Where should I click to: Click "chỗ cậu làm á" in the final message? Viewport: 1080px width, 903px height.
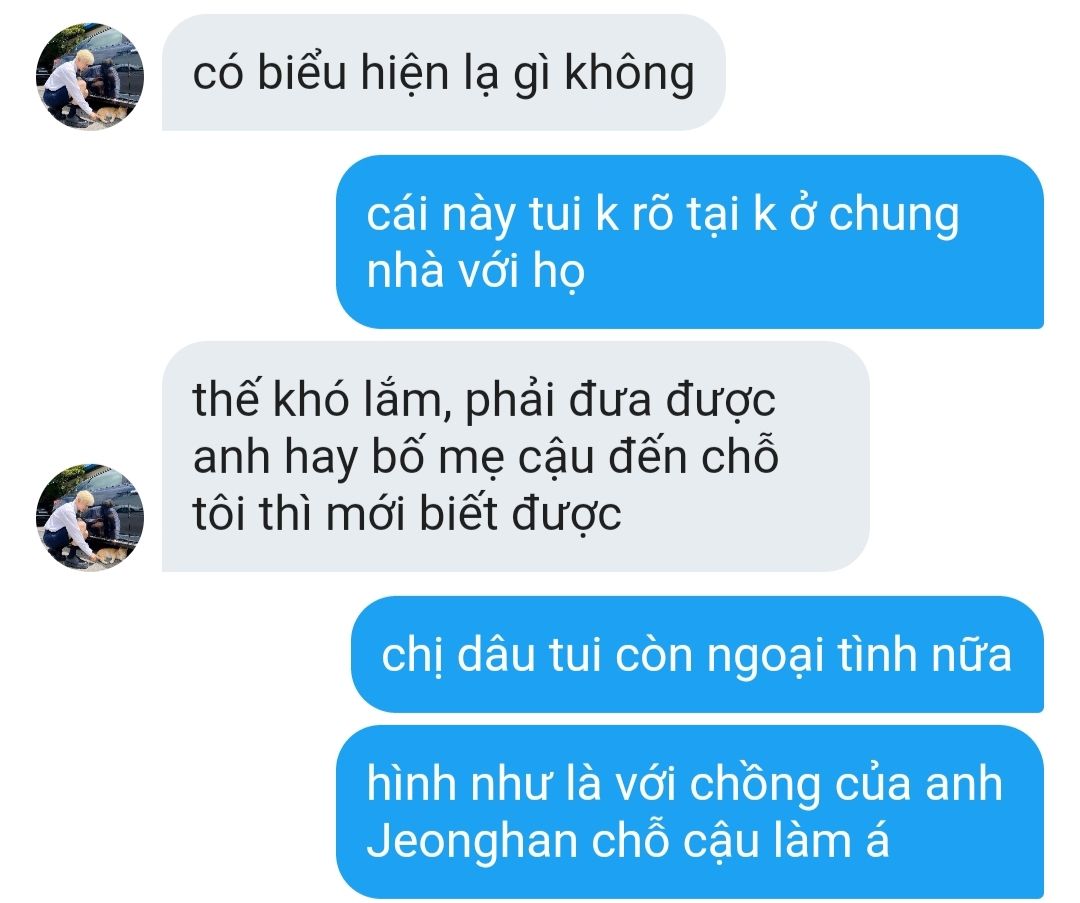[x=740, y=842]
